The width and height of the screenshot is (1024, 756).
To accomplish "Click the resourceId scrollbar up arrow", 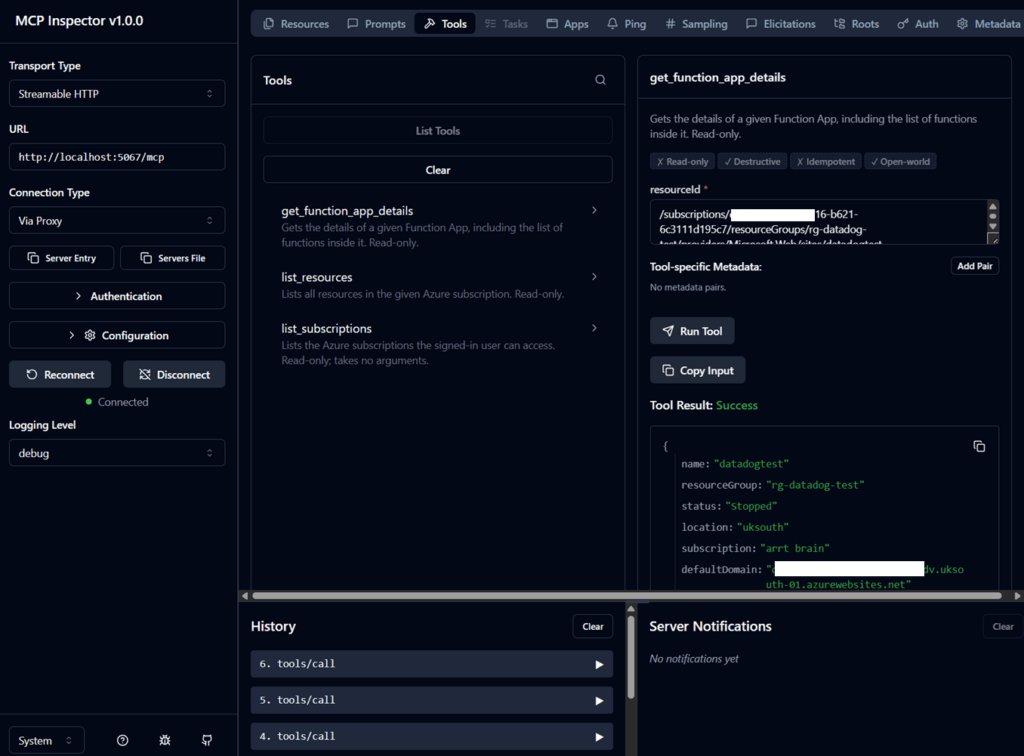I will [993, 206].
